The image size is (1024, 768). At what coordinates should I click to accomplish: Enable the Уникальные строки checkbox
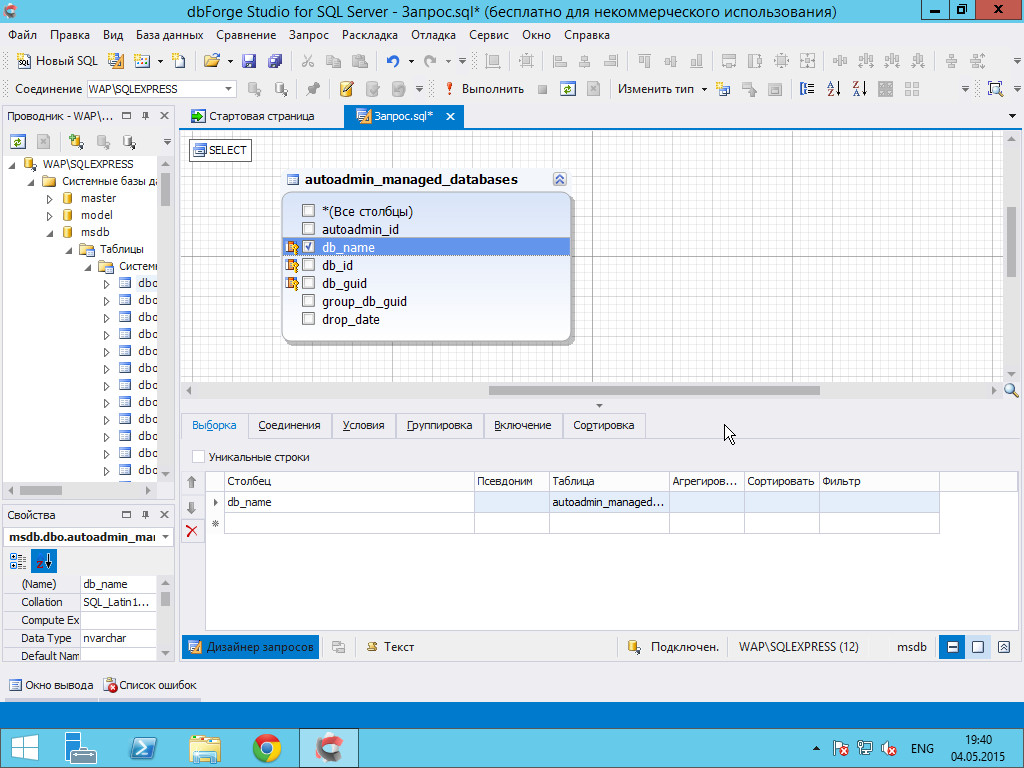click(198, 457)
